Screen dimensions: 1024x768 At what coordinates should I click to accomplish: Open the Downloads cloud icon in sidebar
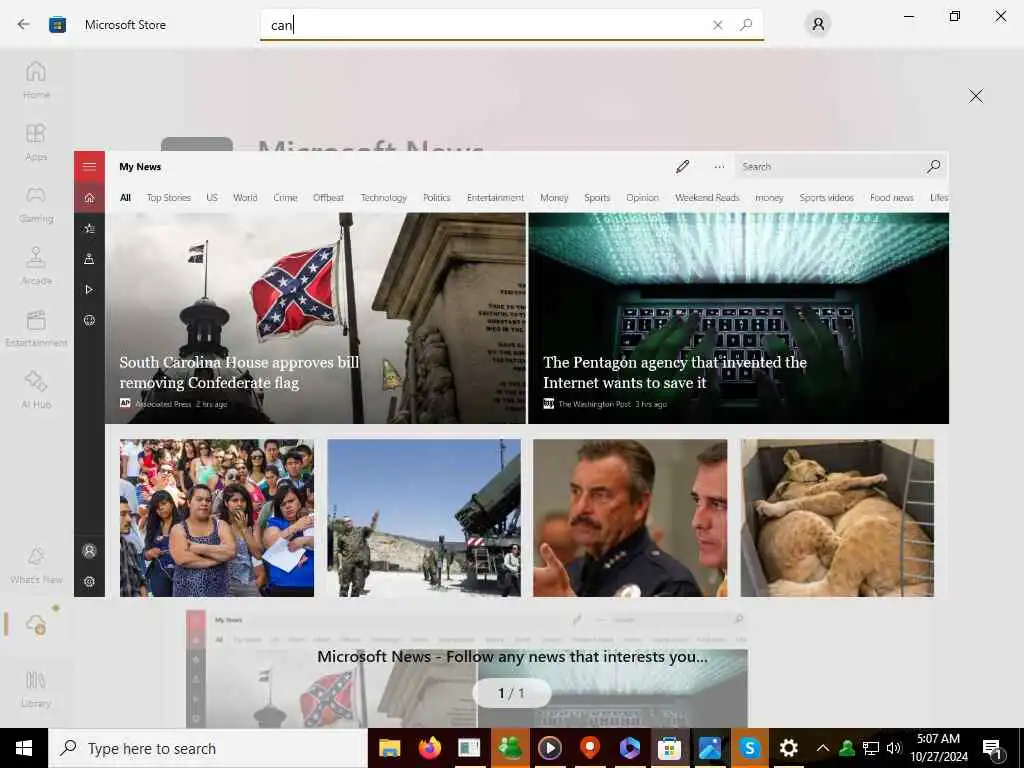tap(36, 624)
